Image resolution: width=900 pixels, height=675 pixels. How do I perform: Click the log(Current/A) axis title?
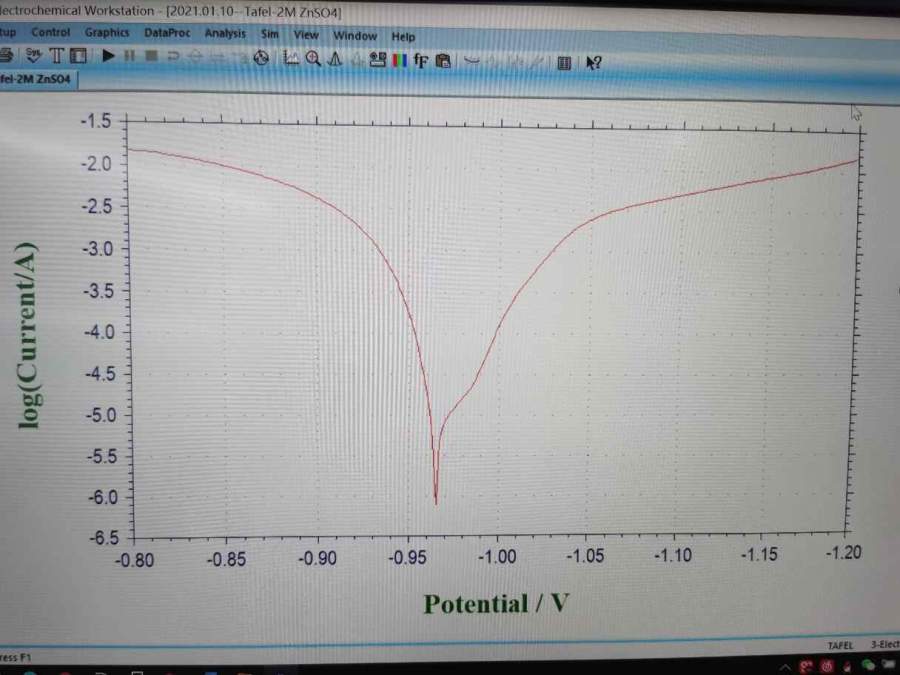point(27,335)
